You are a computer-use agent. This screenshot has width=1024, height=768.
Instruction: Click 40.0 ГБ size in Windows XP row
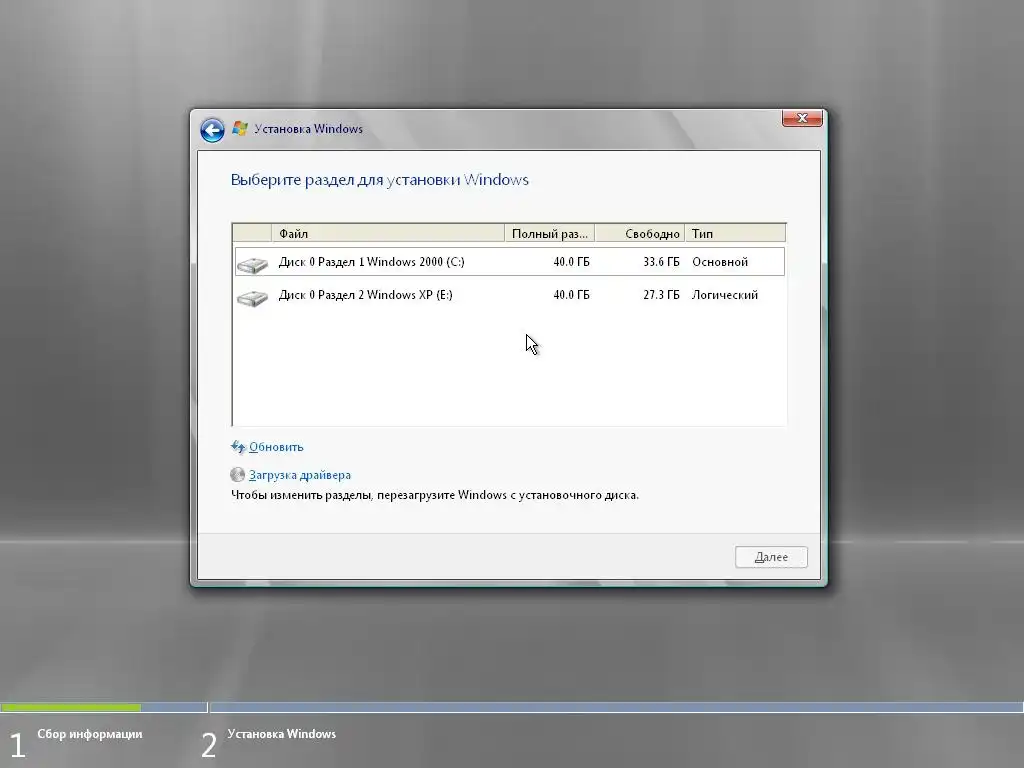pyautogui.click(x=571, y=295)
